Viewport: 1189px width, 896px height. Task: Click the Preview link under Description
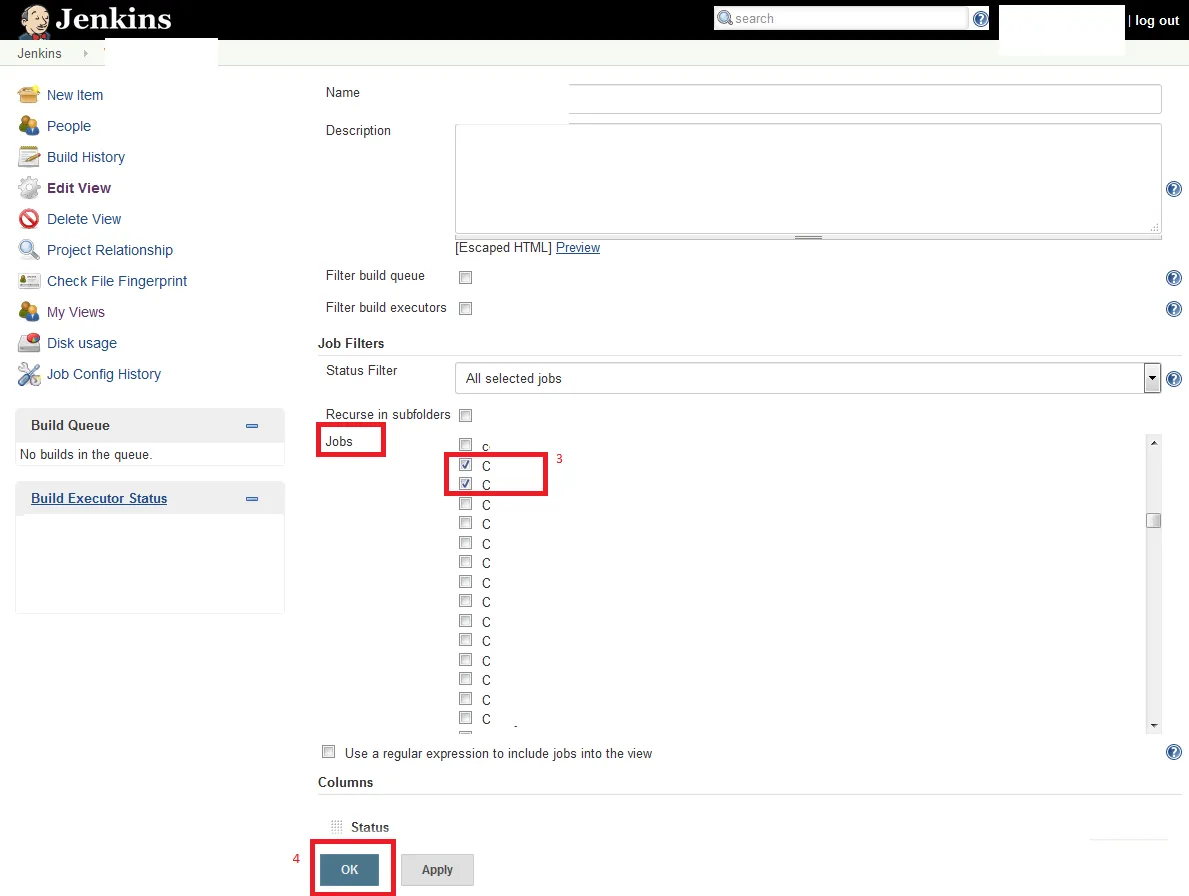point(578,248)
